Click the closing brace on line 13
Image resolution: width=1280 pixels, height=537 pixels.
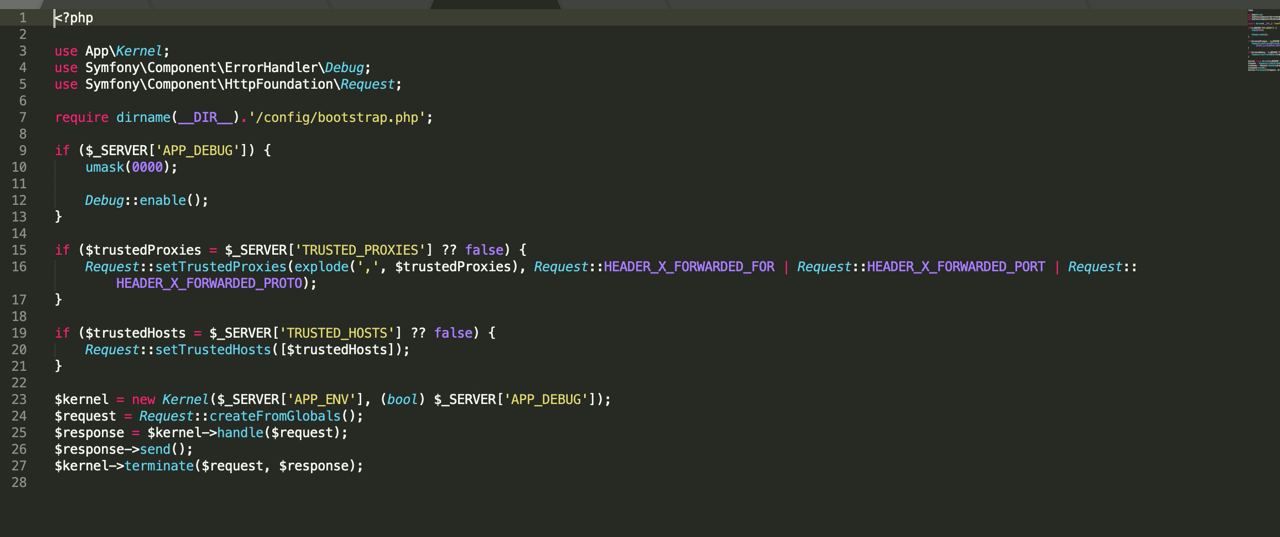tap(58, 216)
